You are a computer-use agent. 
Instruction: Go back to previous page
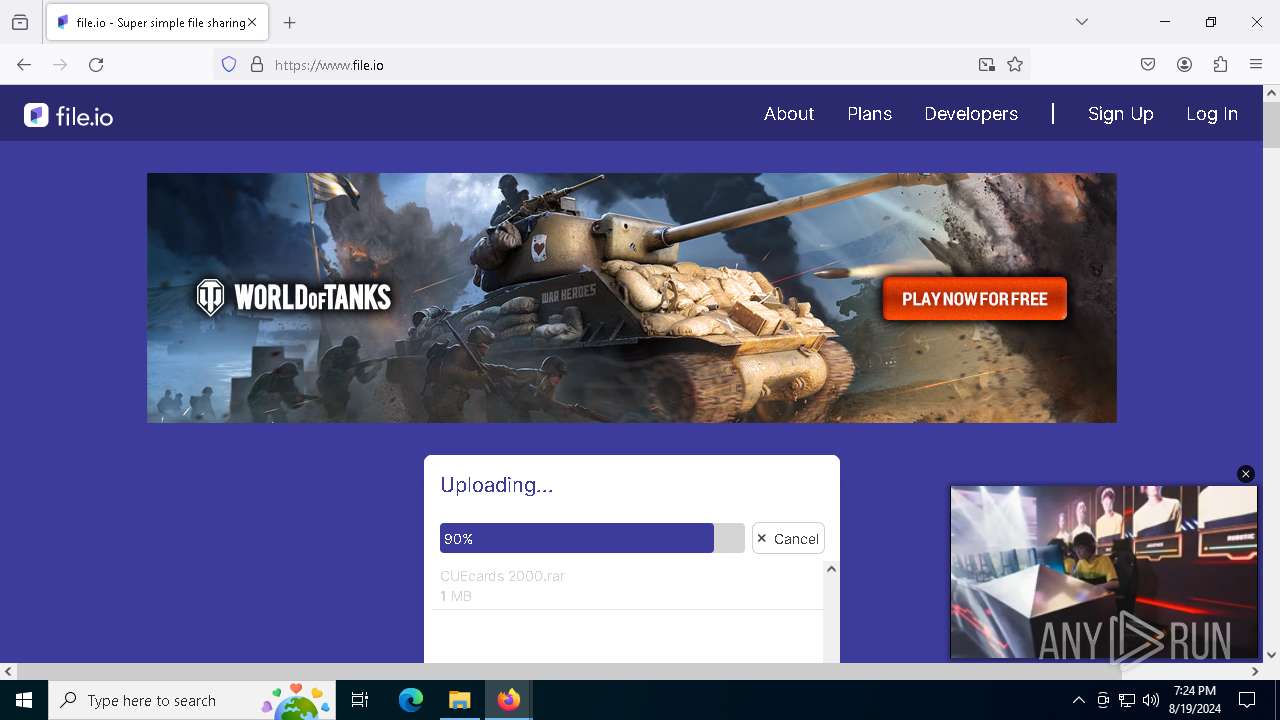pyautogui.click(x=24, y=65)
